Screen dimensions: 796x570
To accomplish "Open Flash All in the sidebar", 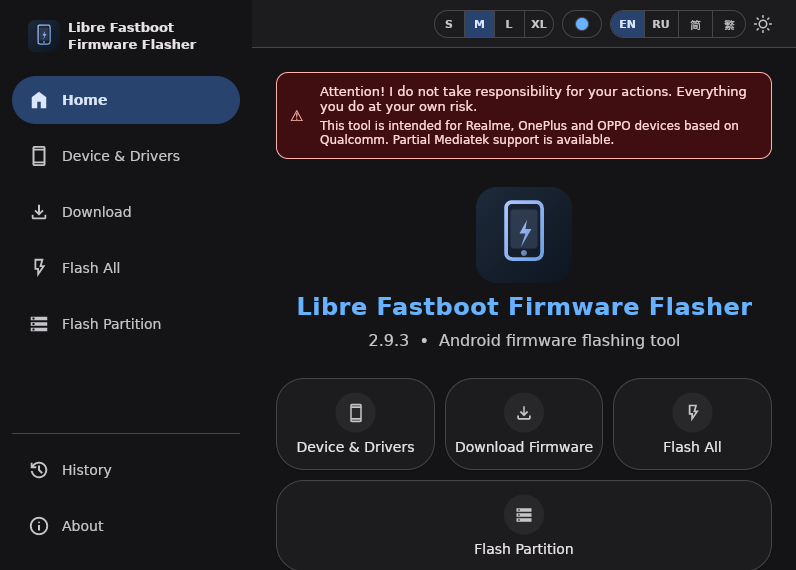I will 126,267.
